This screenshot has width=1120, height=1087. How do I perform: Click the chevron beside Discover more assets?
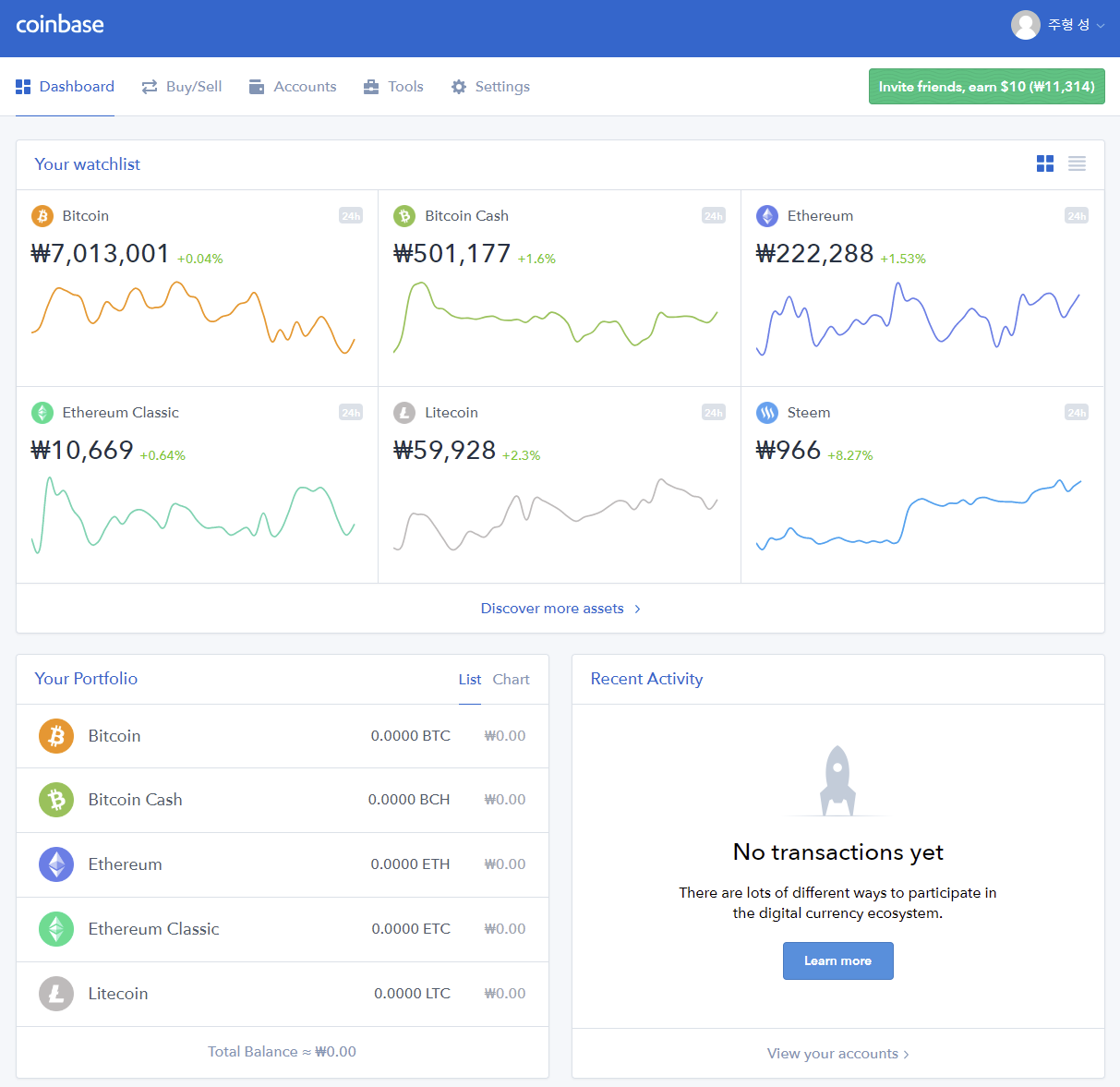click(x=637, y=609)
